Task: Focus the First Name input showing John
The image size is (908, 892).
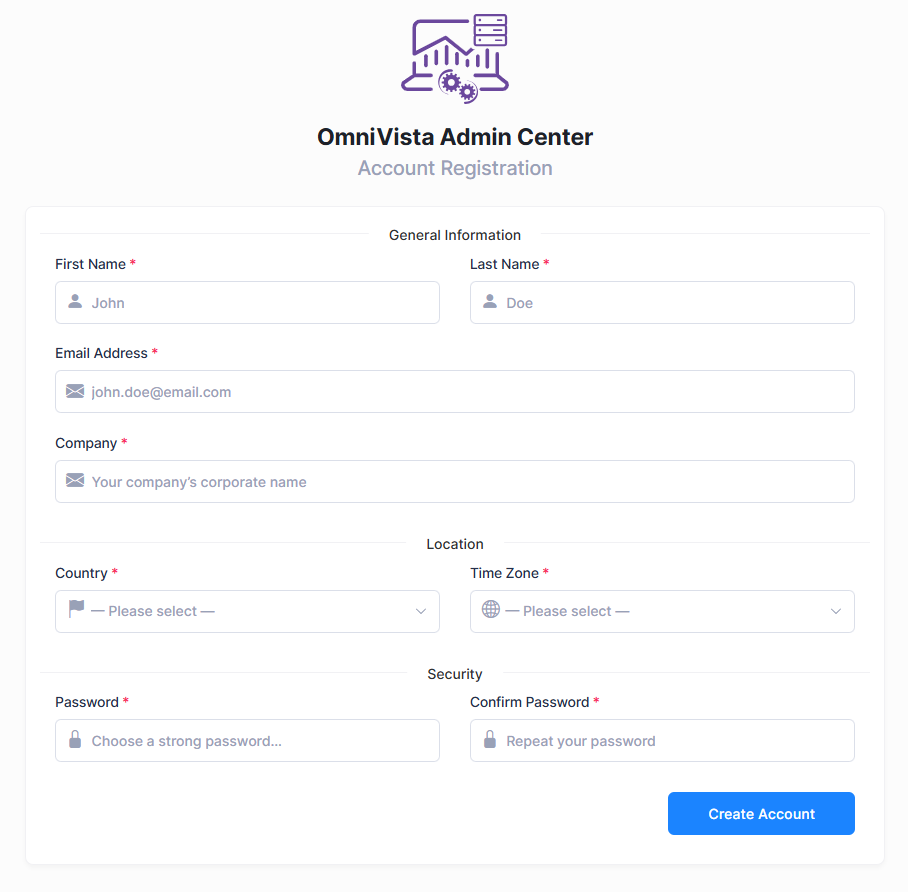Action: [x=247, y=303]
